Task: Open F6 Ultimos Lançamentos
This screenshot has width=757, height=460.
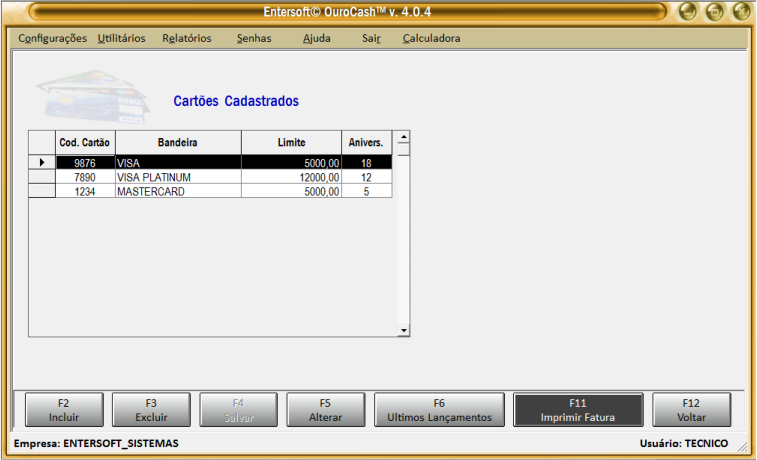Action: pyautogui.click(x=439, y=410)
